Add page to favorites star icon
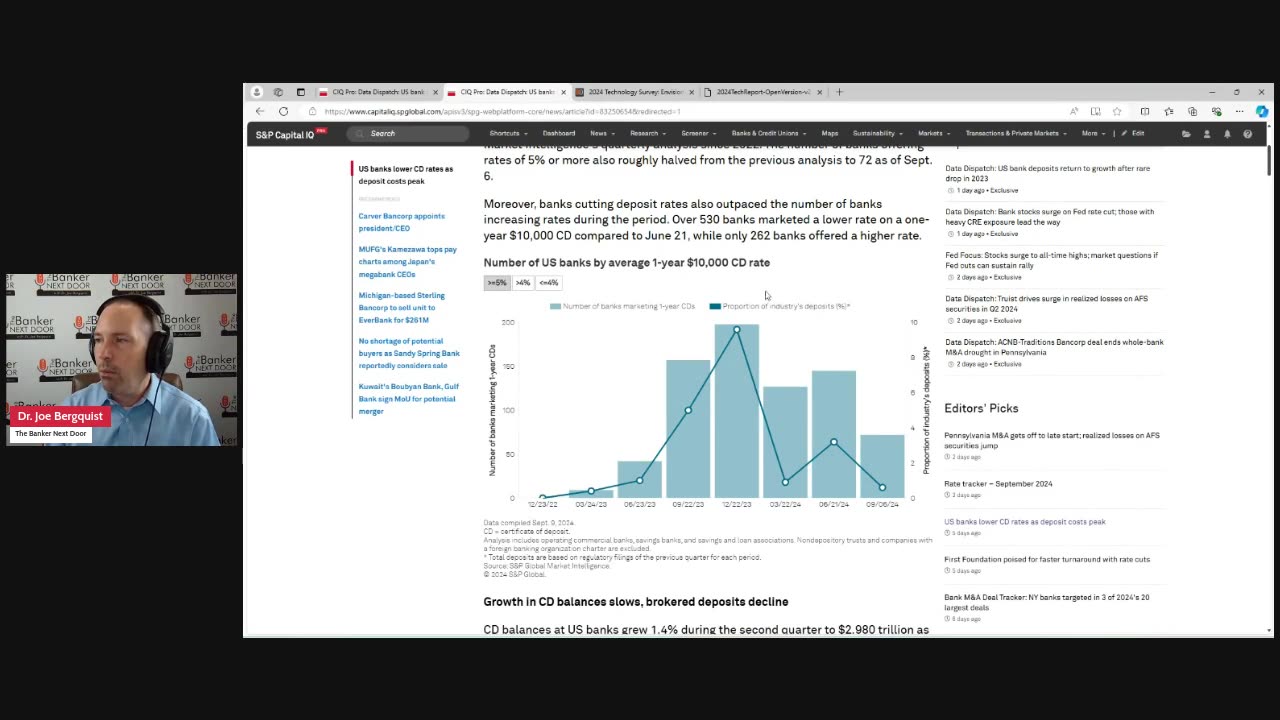 pyautogui.click(x=1117, y=111)
